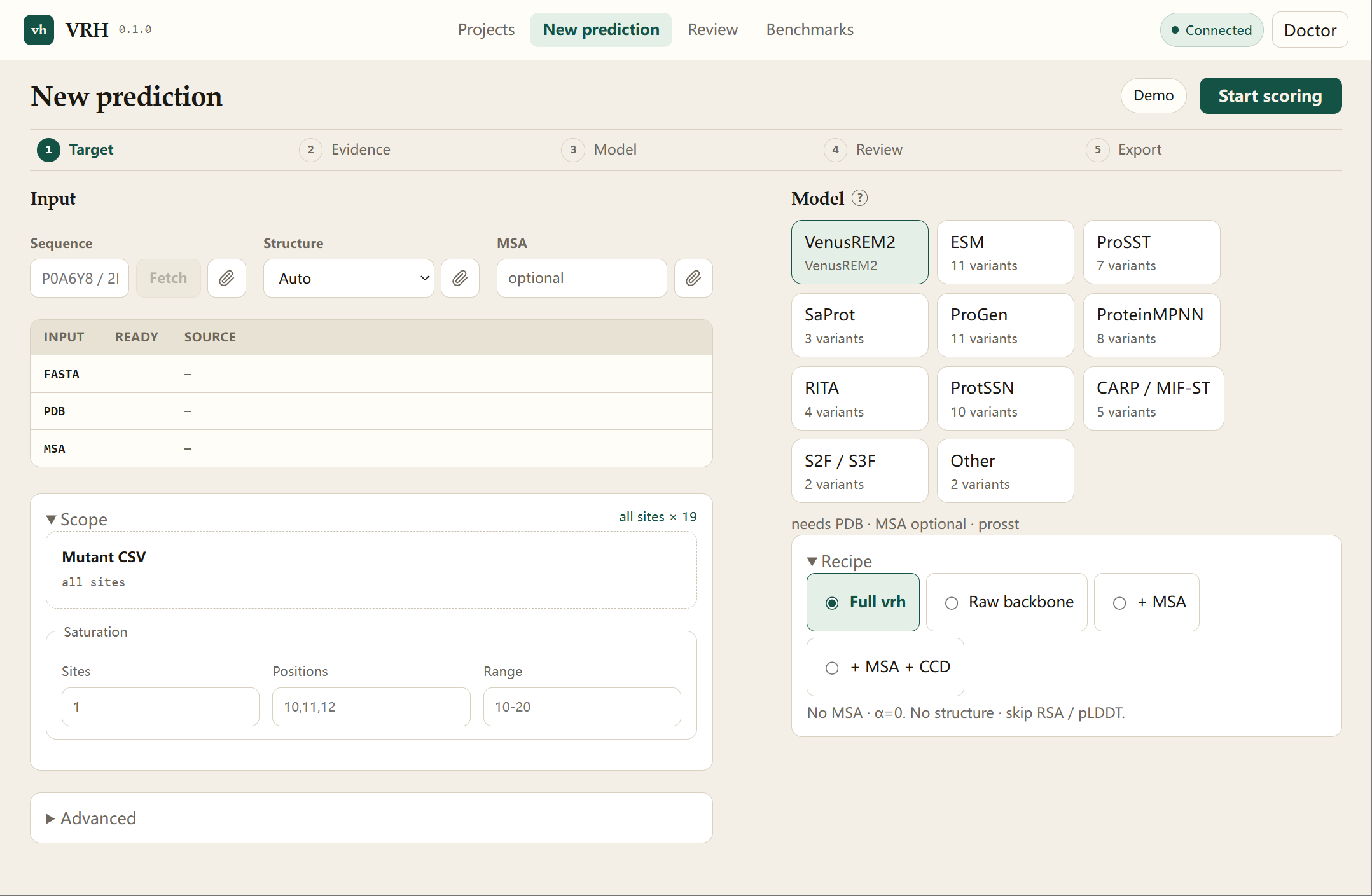
Task: Switch to the New prediction tab
Action: [601, 30]
